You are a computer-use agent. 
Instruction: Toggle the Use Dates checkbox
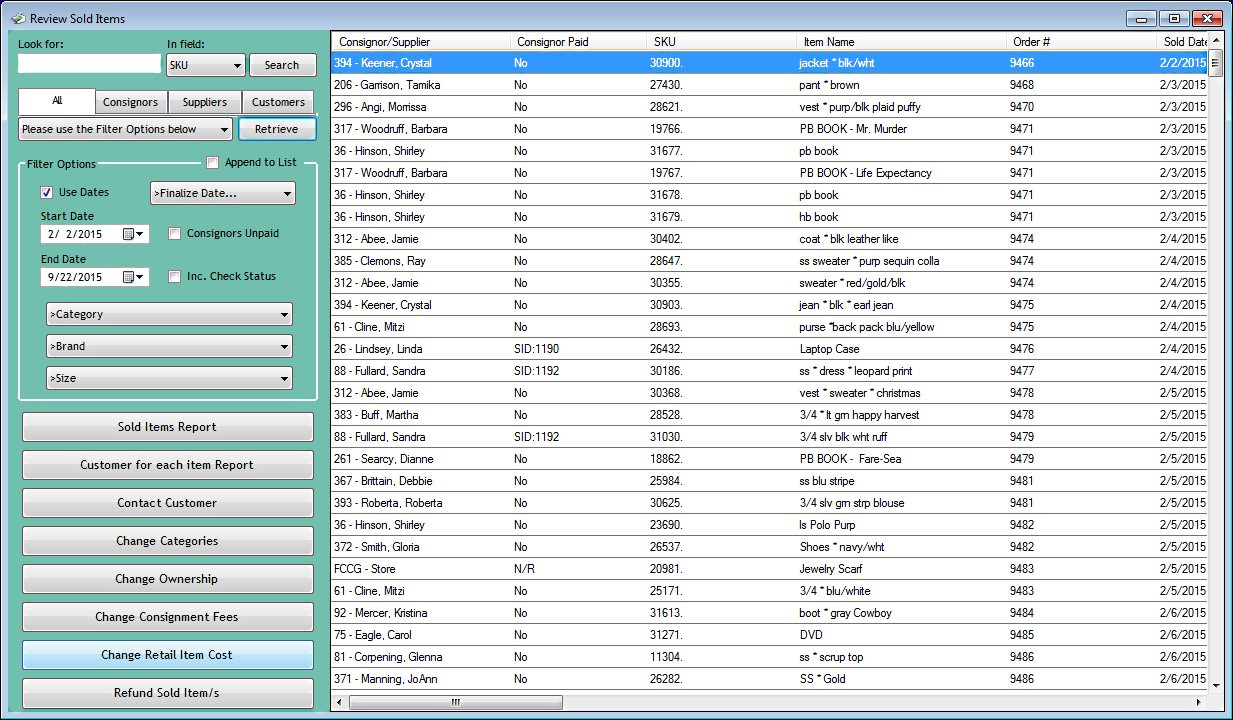click(47, 193)
